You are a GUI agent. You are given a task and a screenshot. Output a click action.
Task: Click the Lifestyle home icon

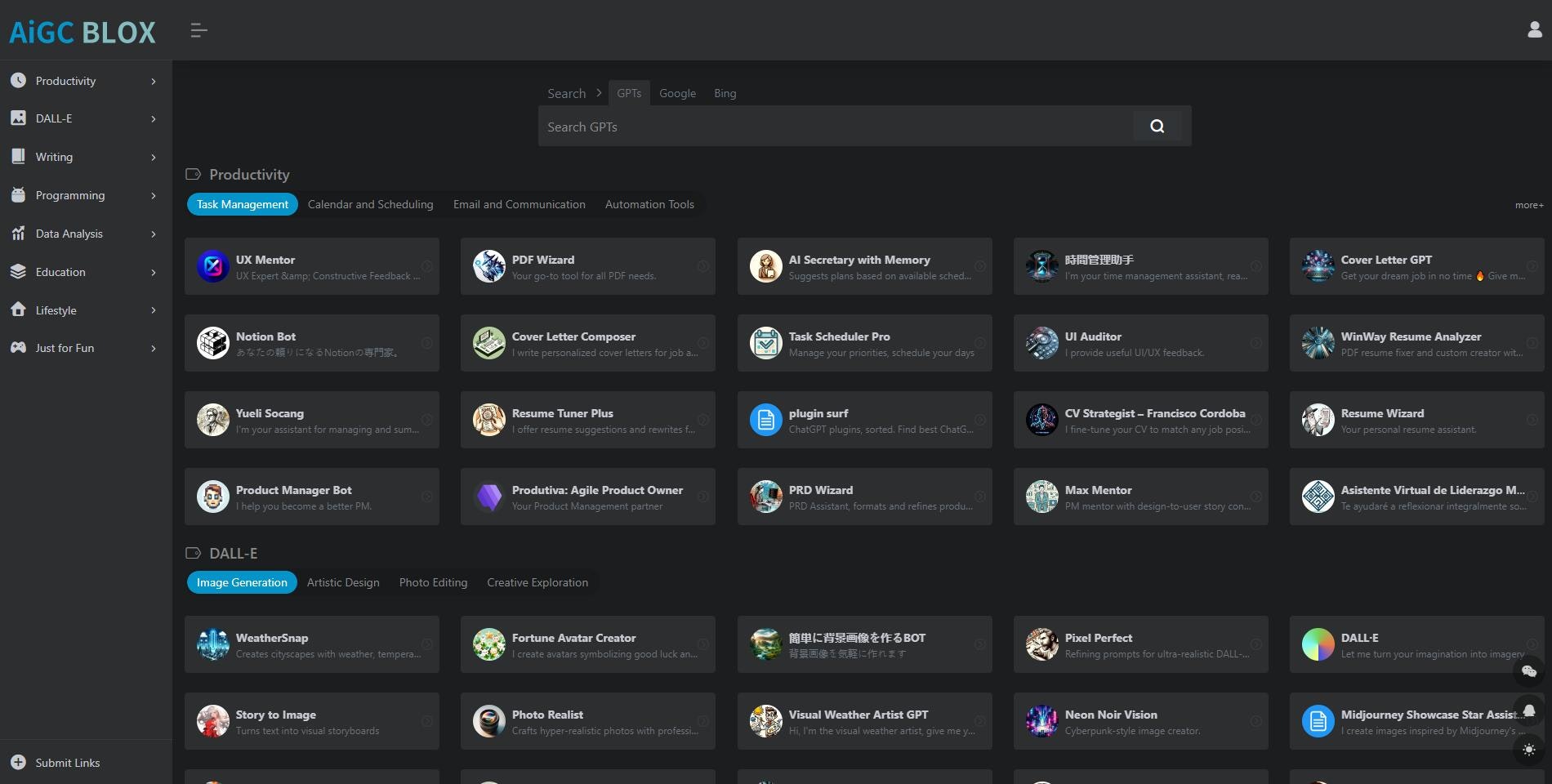[18, 310]
